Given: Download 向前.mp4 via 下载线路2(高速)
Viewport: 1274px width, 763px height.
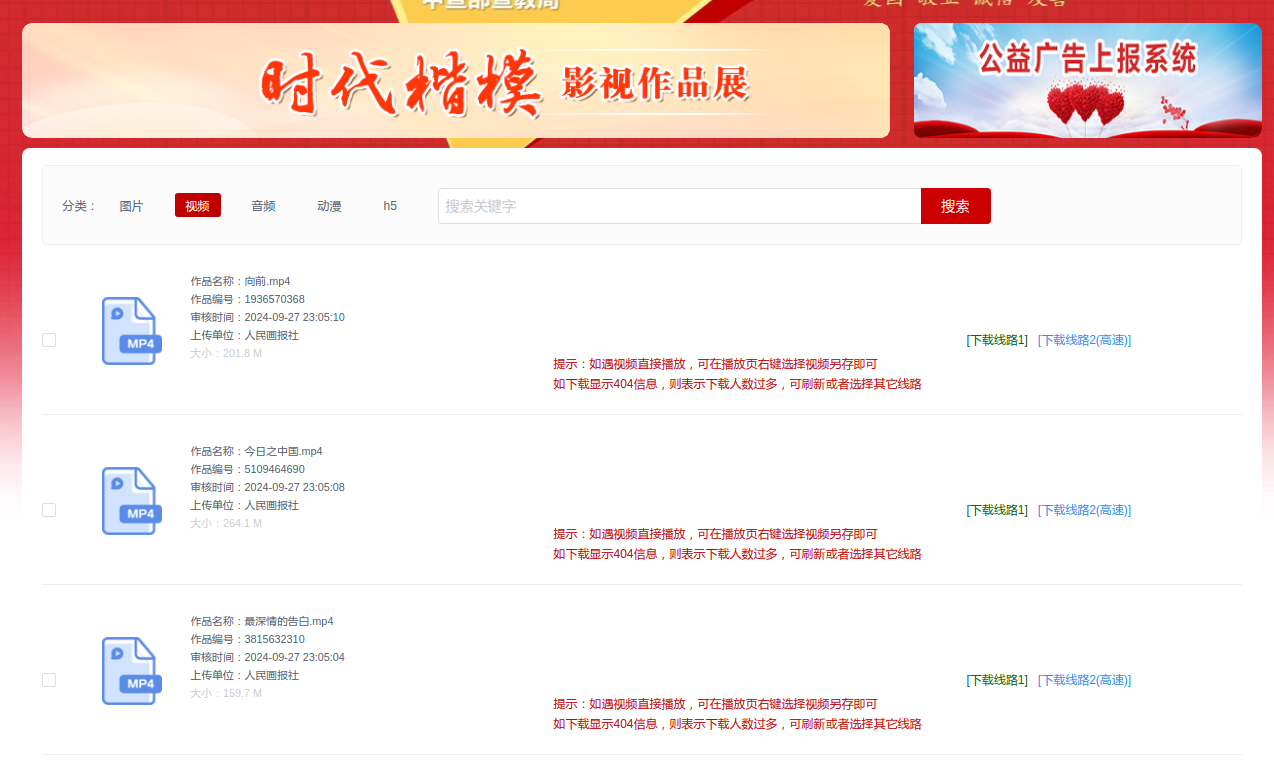Looking at the screenshot, I should [1085, 340].
